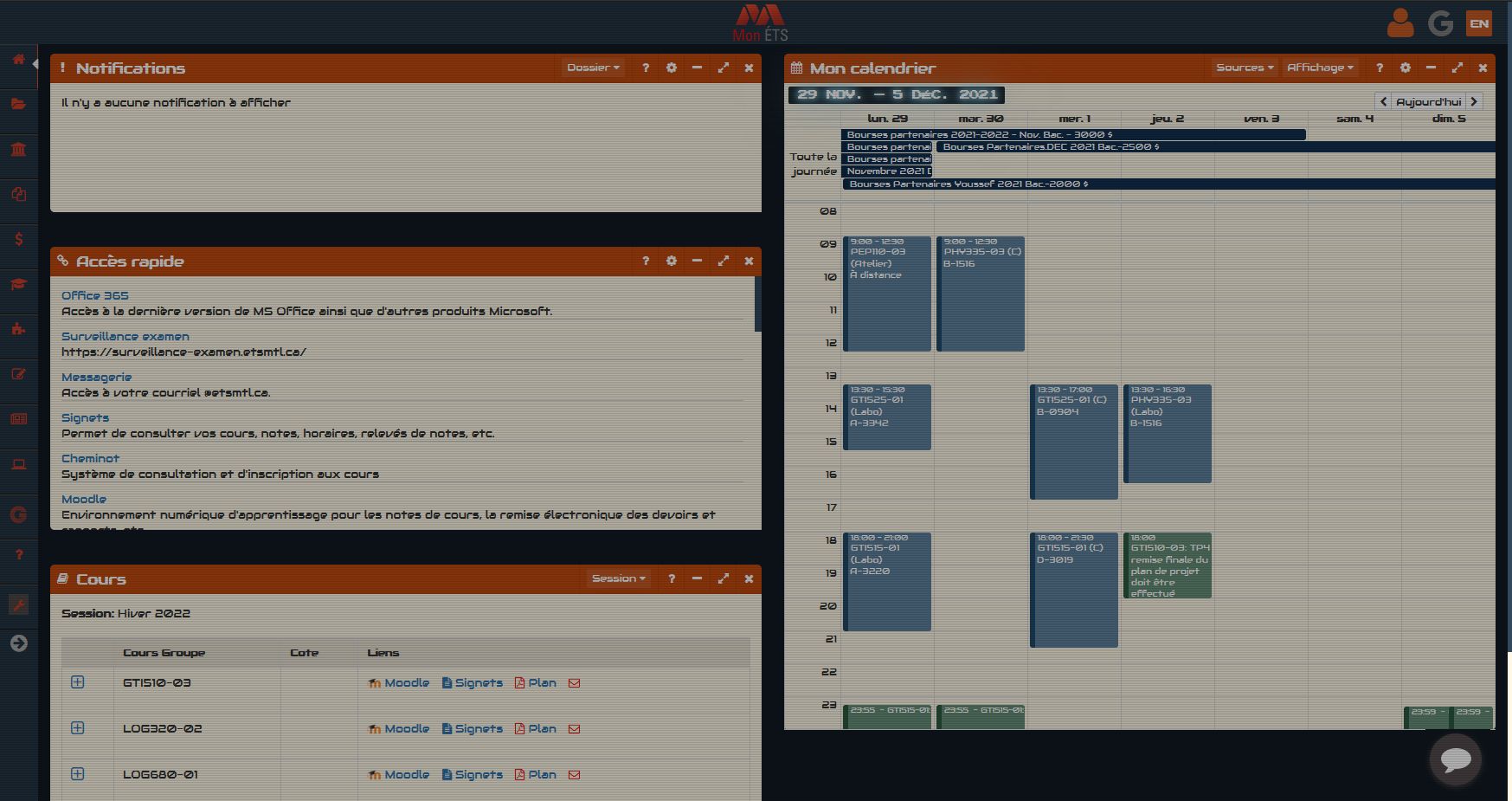Open the Surveillance examen link
Viewport: 1512px width, 801px height.
point(125,336)
